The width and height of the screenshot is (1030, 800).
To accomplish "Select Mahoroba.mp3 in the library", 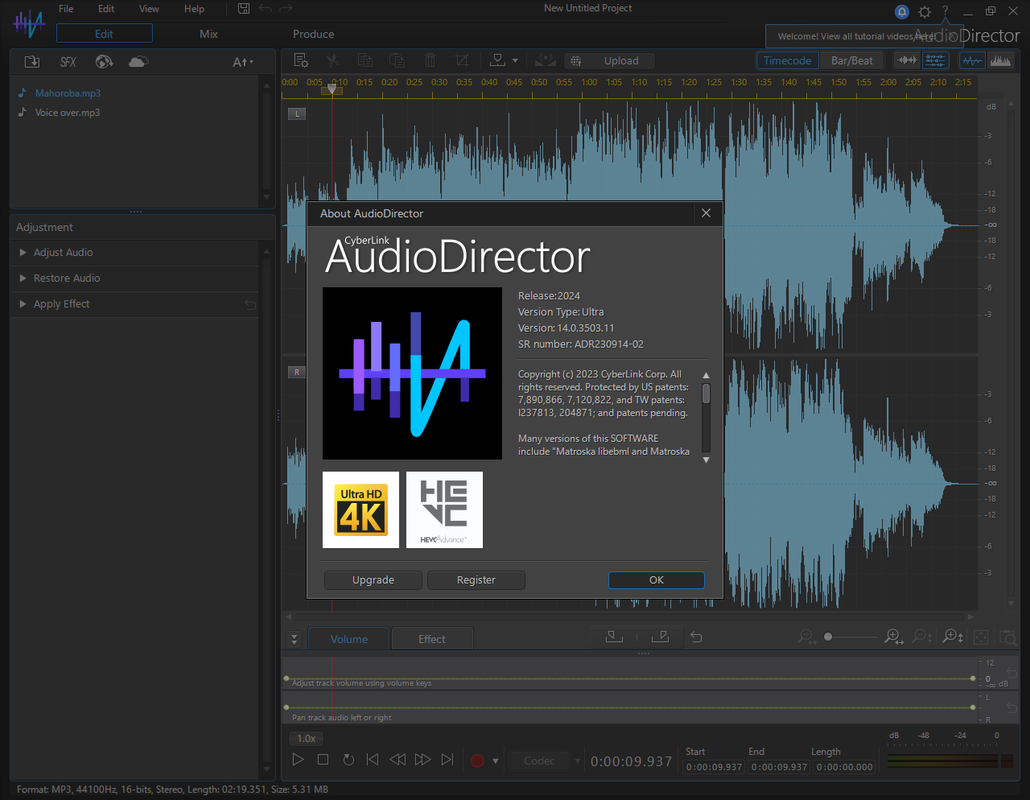I will (68, 93).
